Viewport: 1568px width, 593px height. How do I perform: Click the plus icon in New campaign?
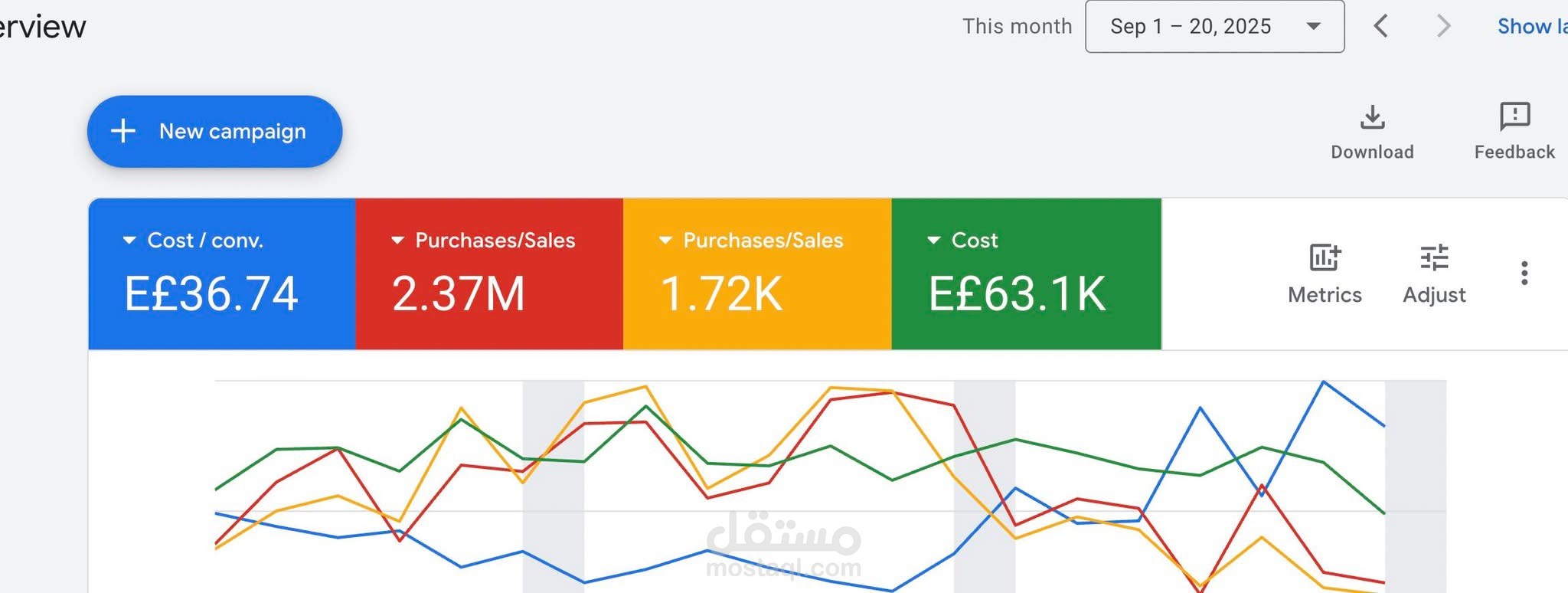[123, 131]
